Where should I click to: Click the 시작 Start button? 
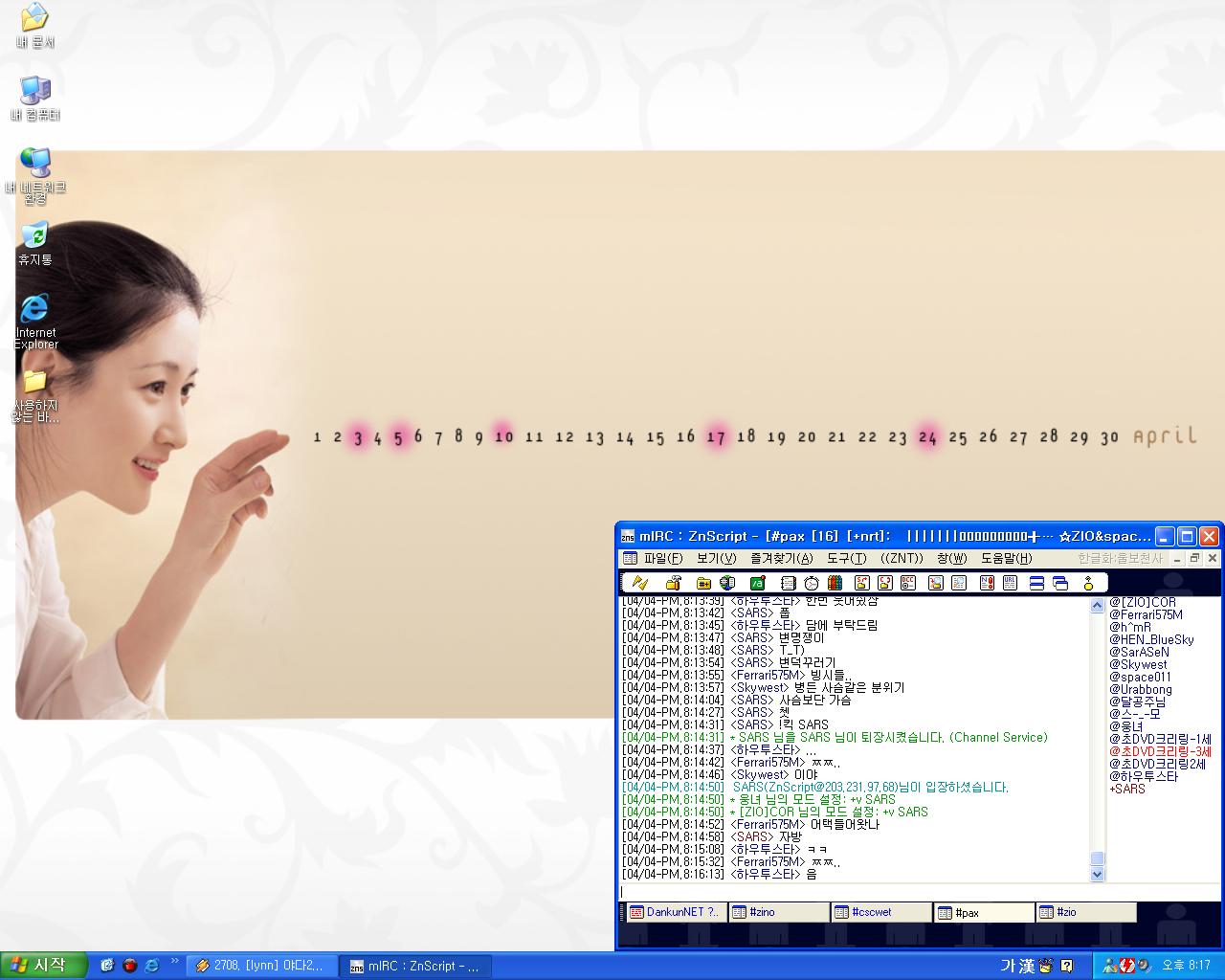(43, 966)
